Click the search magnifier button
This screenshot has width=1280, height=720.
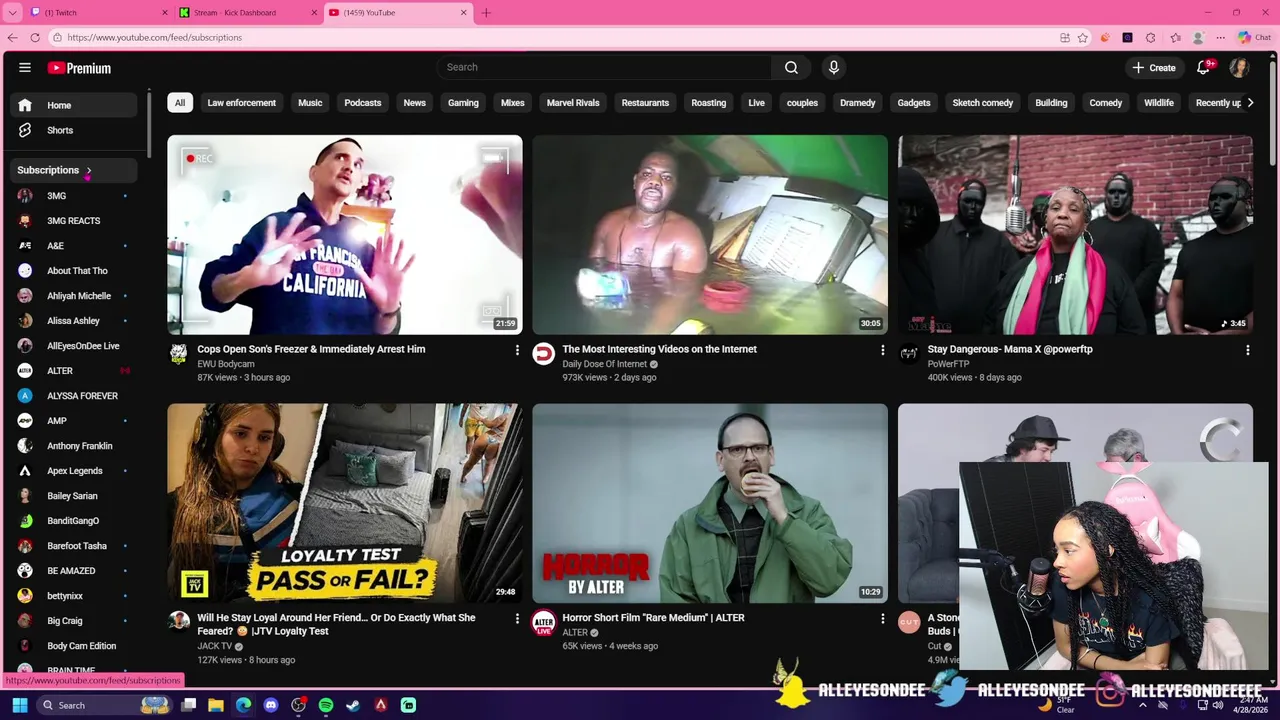point(791,67)
